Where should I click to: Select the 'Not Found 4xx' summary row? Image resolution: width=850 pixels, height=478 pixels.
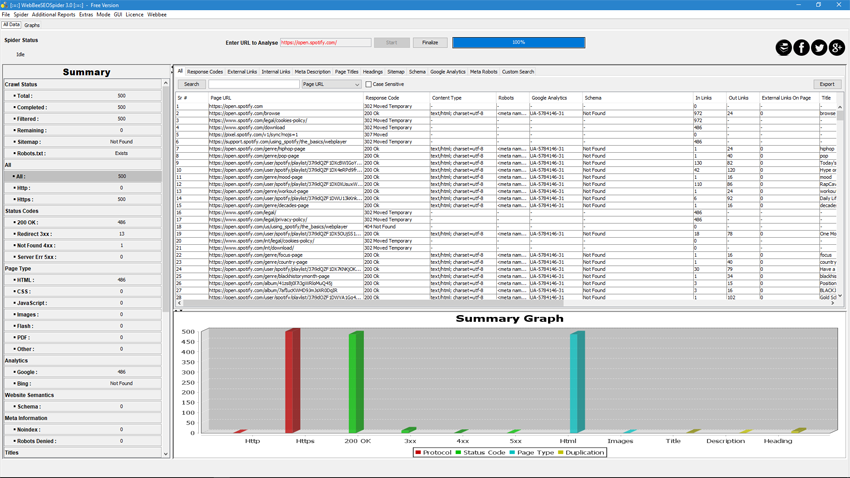82,246
